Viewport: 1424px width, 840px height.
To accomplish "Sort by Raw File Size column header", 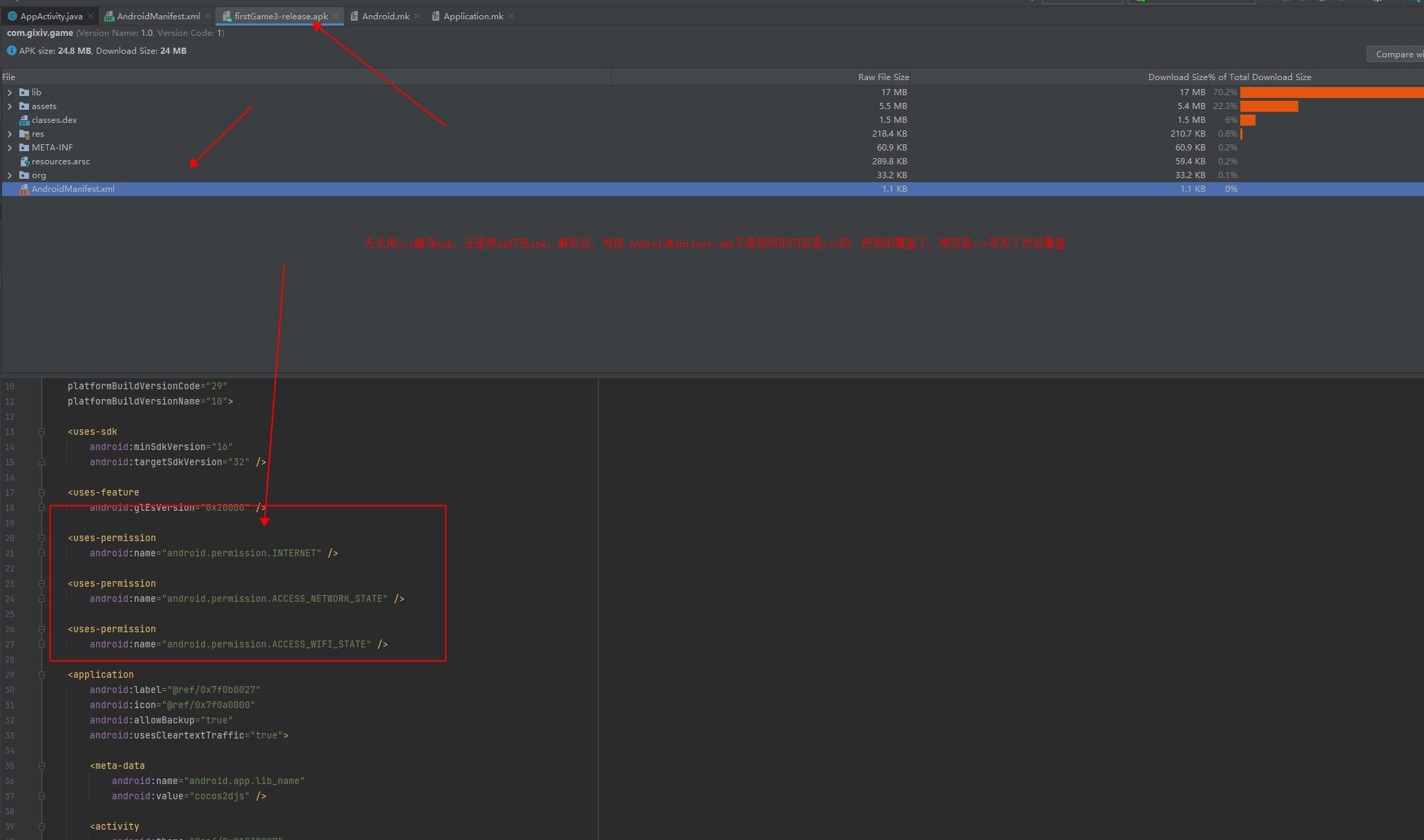I will click(883, 77).
